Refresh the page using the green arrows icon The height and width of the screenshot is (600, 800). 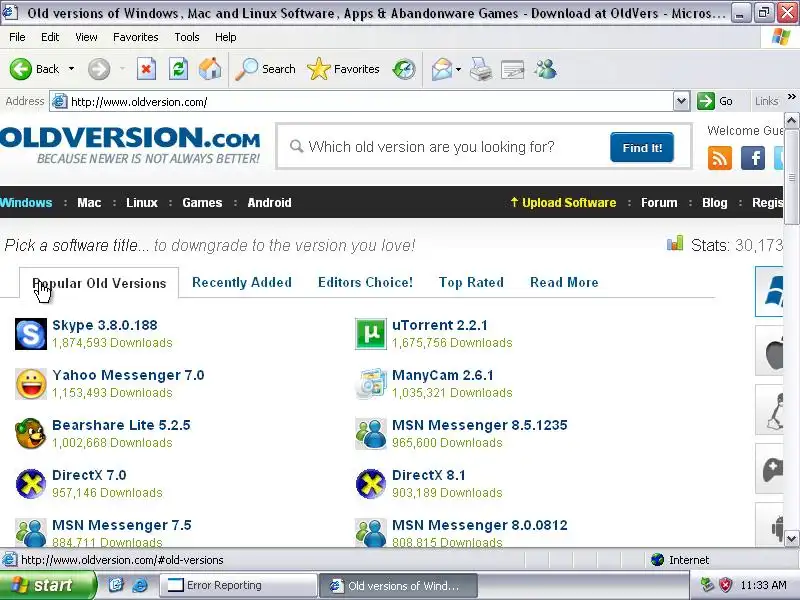pyautogui.click(x=178, y=69)
